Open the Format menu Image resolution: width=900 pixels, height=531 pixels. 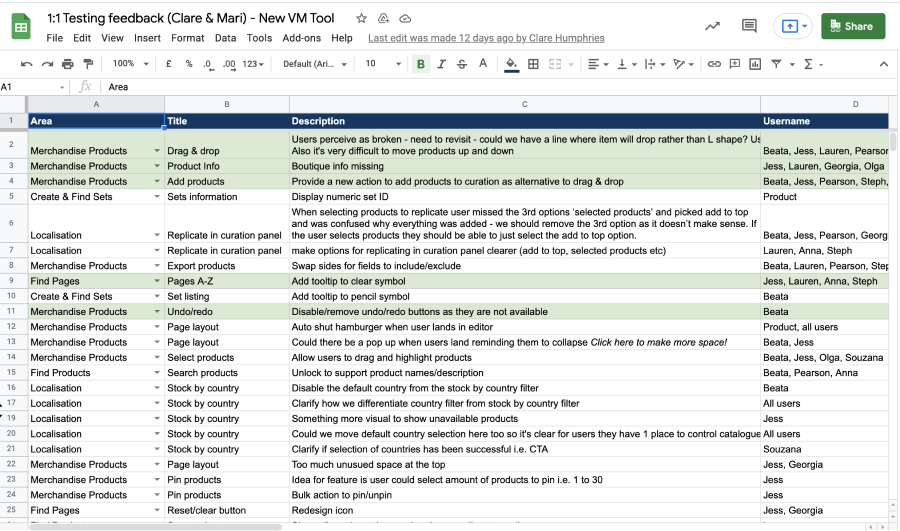tap(187, 38)
